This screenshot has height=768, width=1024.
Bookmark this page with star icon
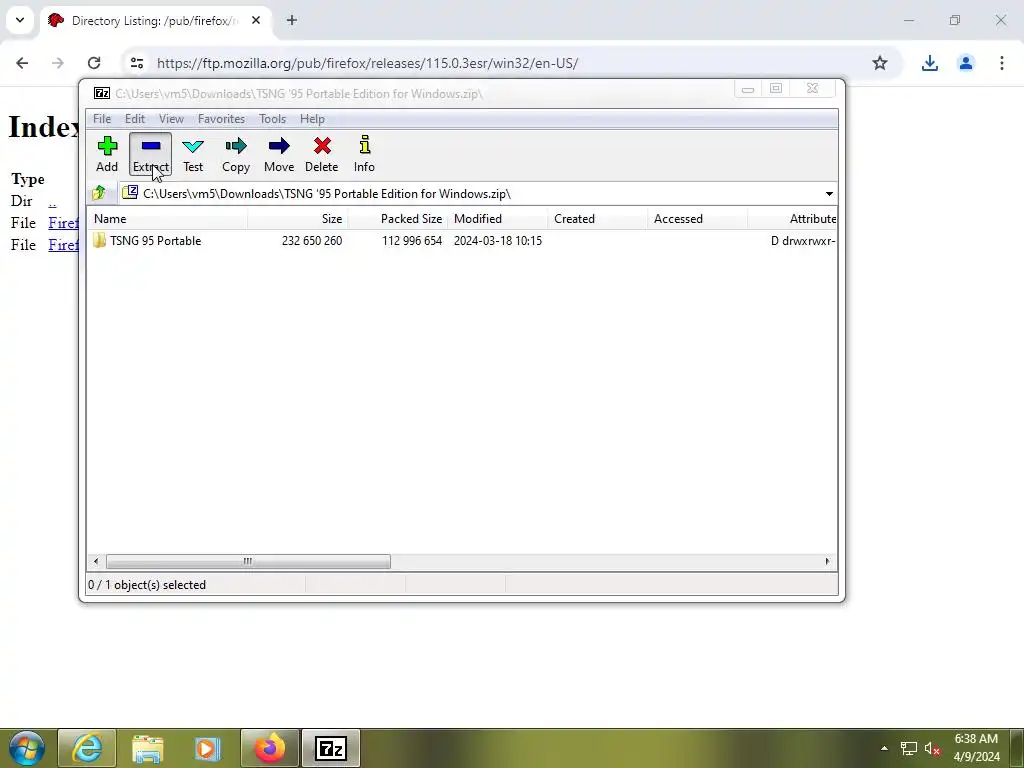click(880, 63)
